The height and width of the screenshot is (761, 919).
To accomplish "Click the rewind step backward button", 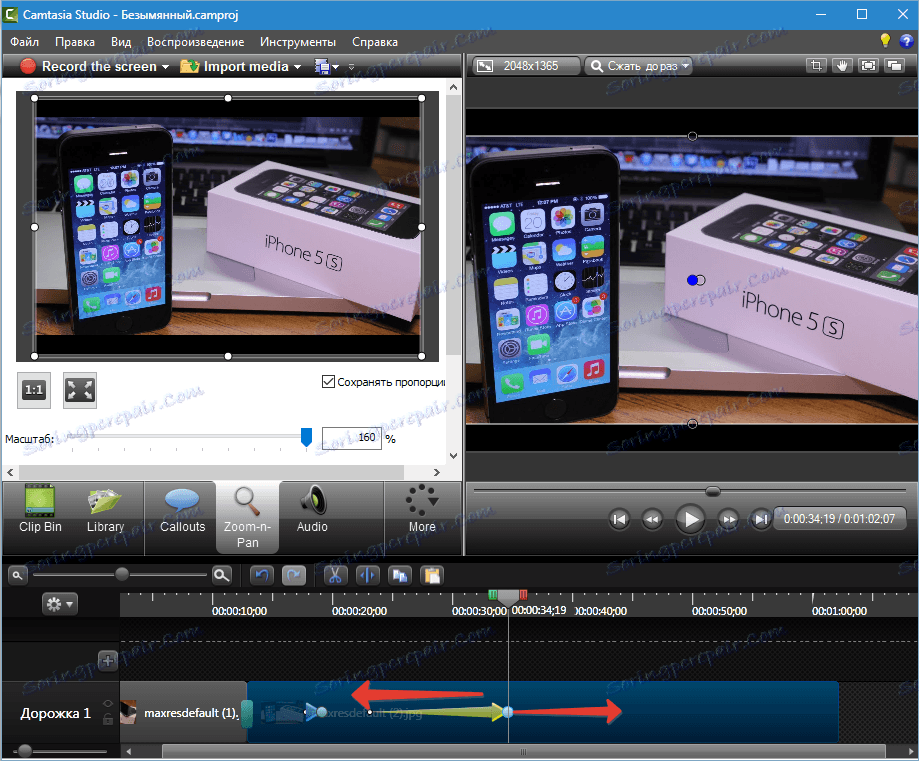I will pyautogui.click(x=652, y=519).
